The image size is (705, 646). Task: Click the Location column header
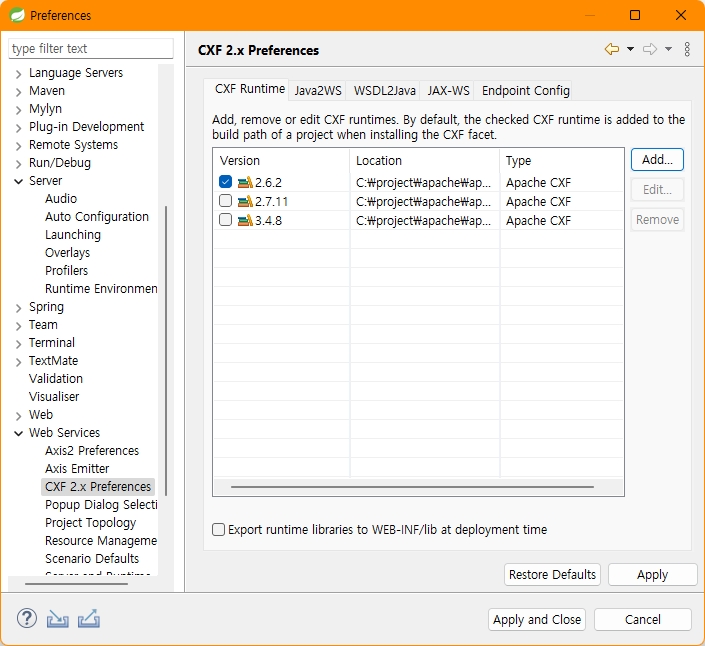[x=424, y=160]
